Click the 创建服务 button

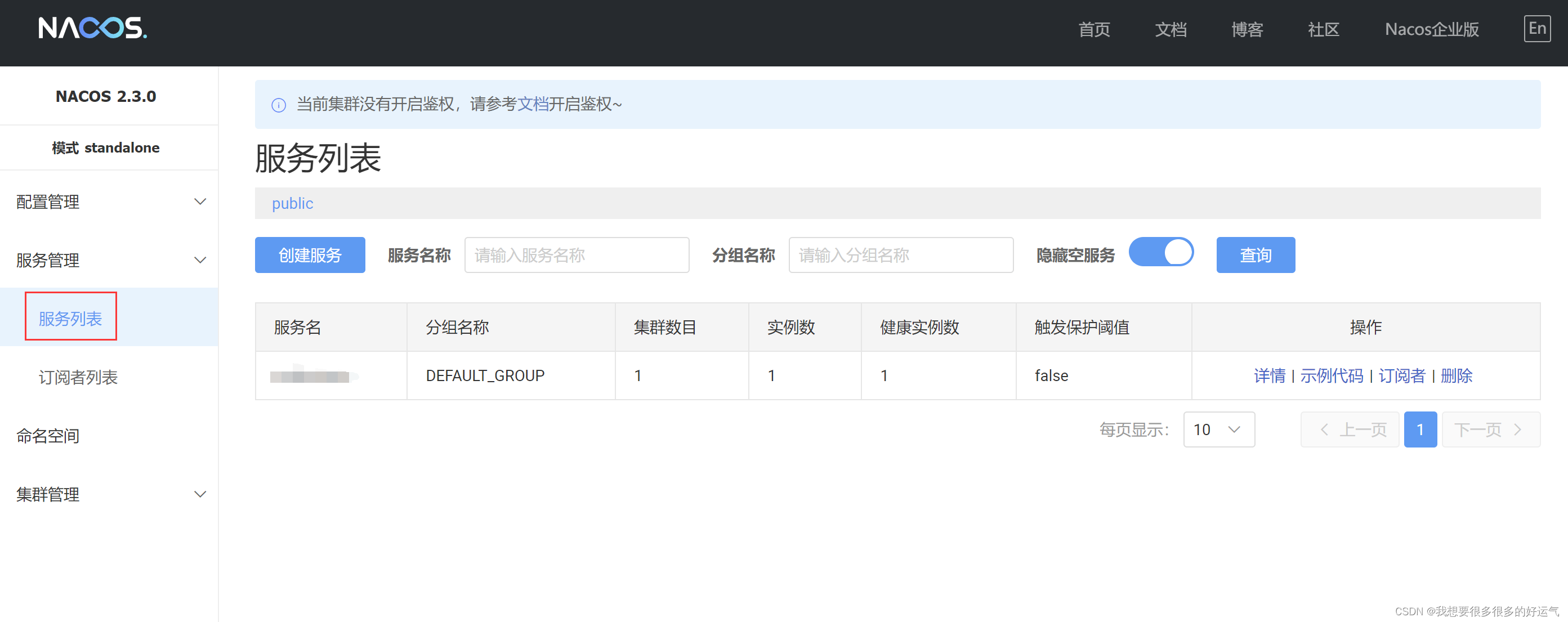point(310,255)
